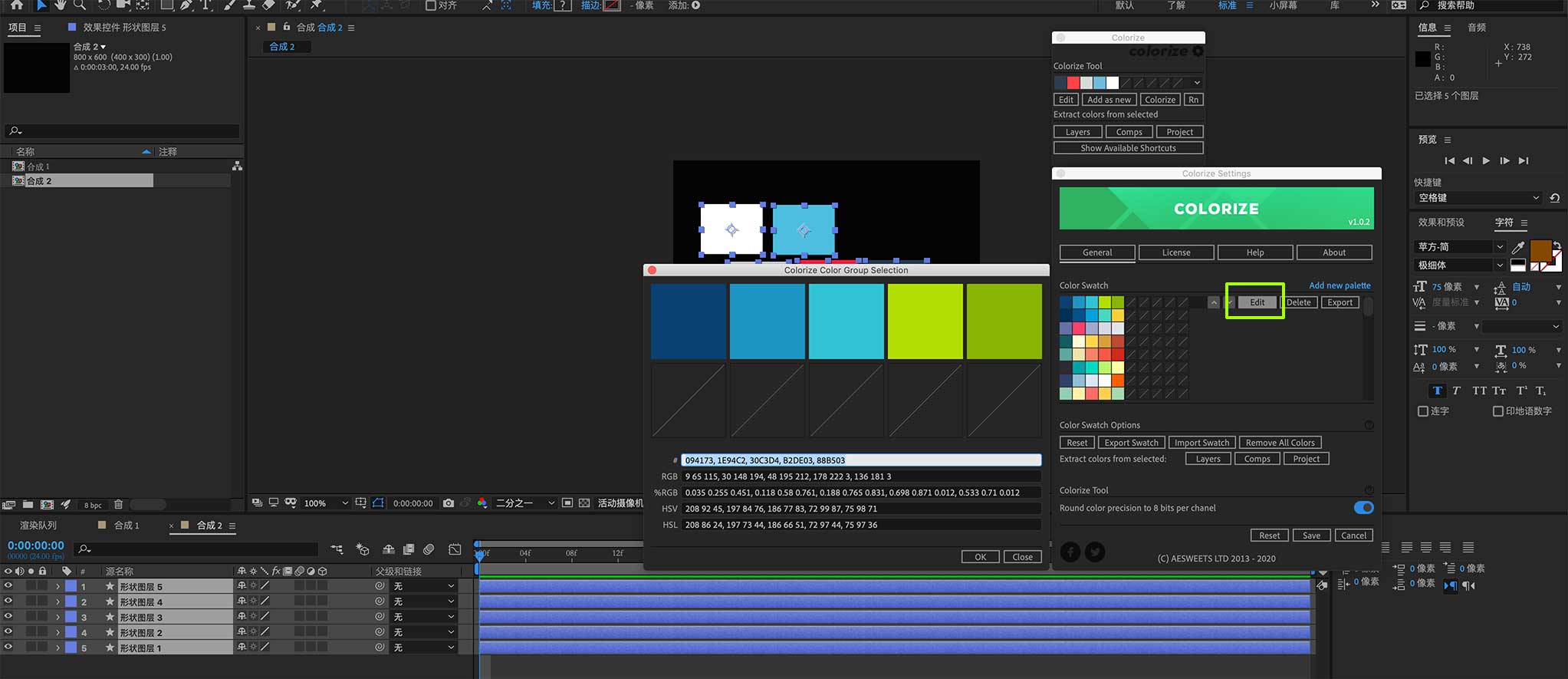This screenshot has width=1568, height=679.
Task: Click the draft 3D icon in timeline
Action: [x=363, y=549]
